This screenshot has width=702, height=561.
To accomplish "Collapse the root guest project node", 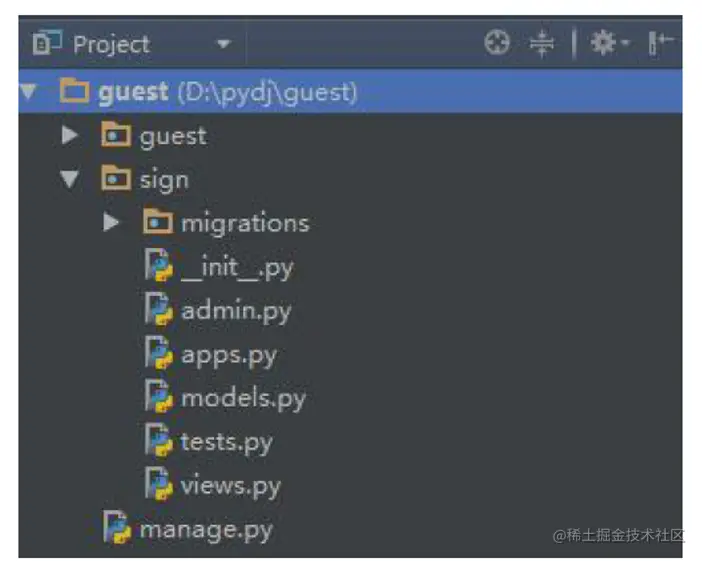I will pyautogui.click(x=28, y=92).
